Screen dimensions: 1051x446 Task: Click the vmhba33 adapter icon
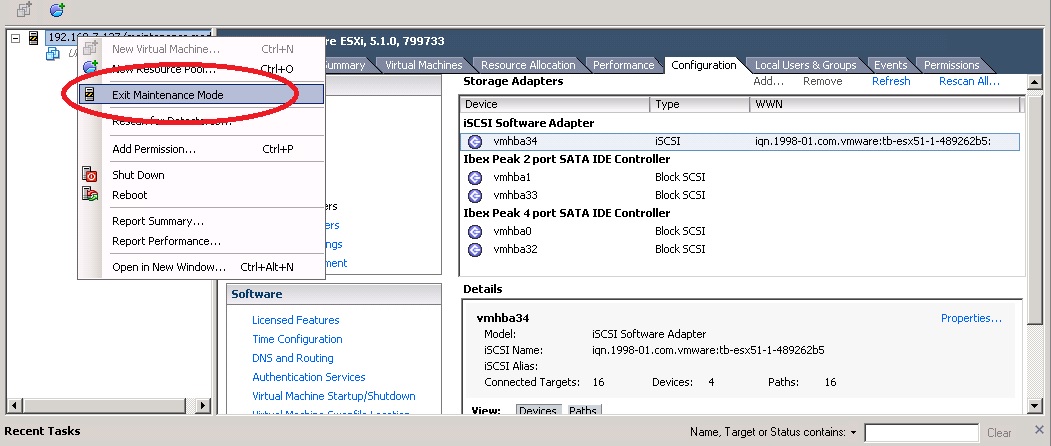(x=475, y=195)
